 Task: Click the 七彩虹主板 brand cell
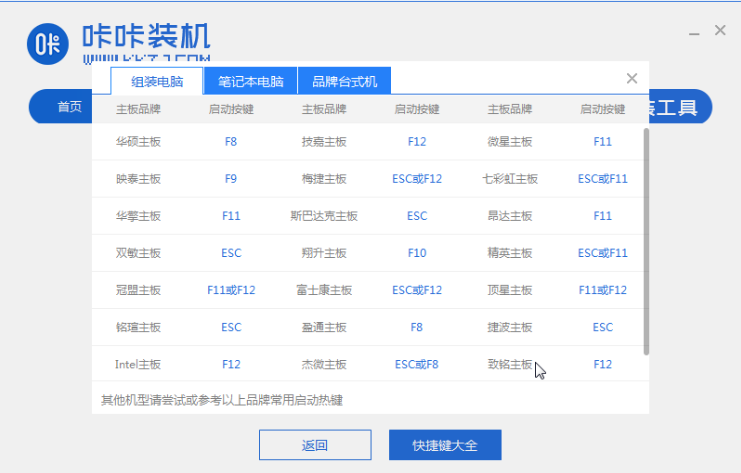point(509,179)
